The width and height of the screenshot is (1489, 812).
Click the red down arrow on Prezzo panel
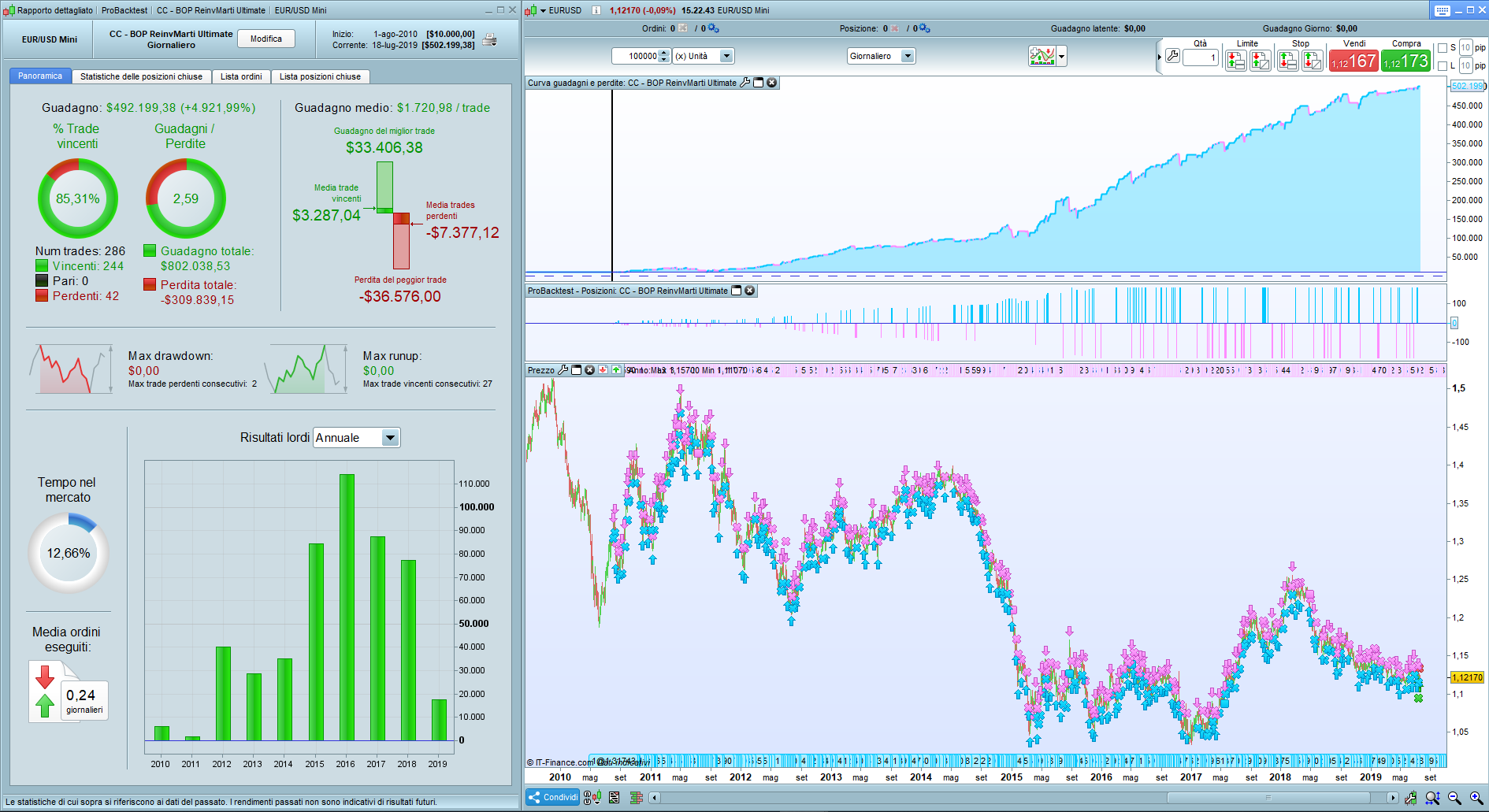(603, 370)
